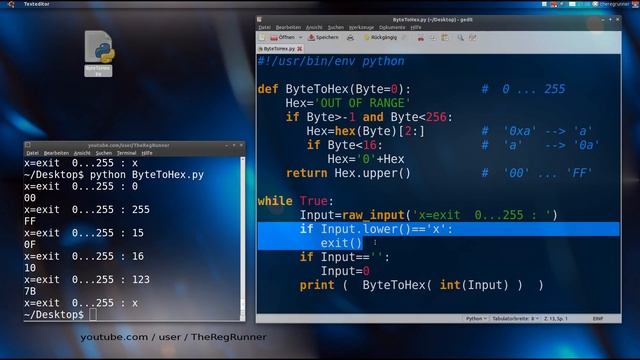Click the shebang line '#!/usr/bin/env python'
This screenshot has height=360, width=640.
tap(331, 61)
